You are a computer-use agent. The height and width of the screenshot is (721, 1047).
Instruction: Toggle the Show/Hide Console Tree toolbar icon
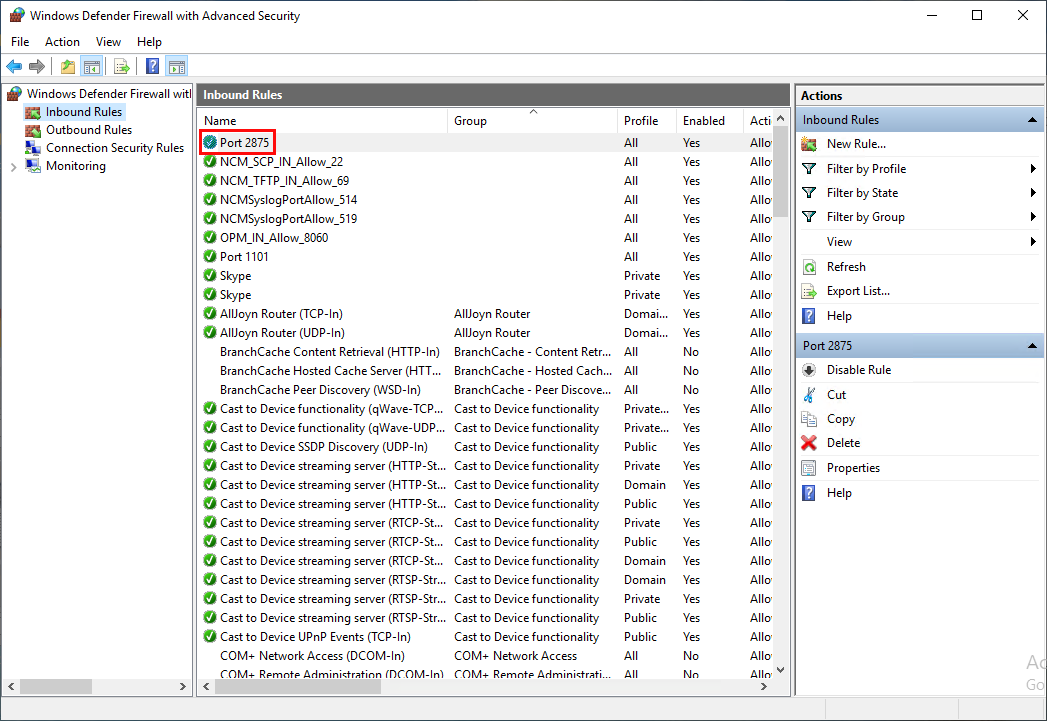click(91, 66)
